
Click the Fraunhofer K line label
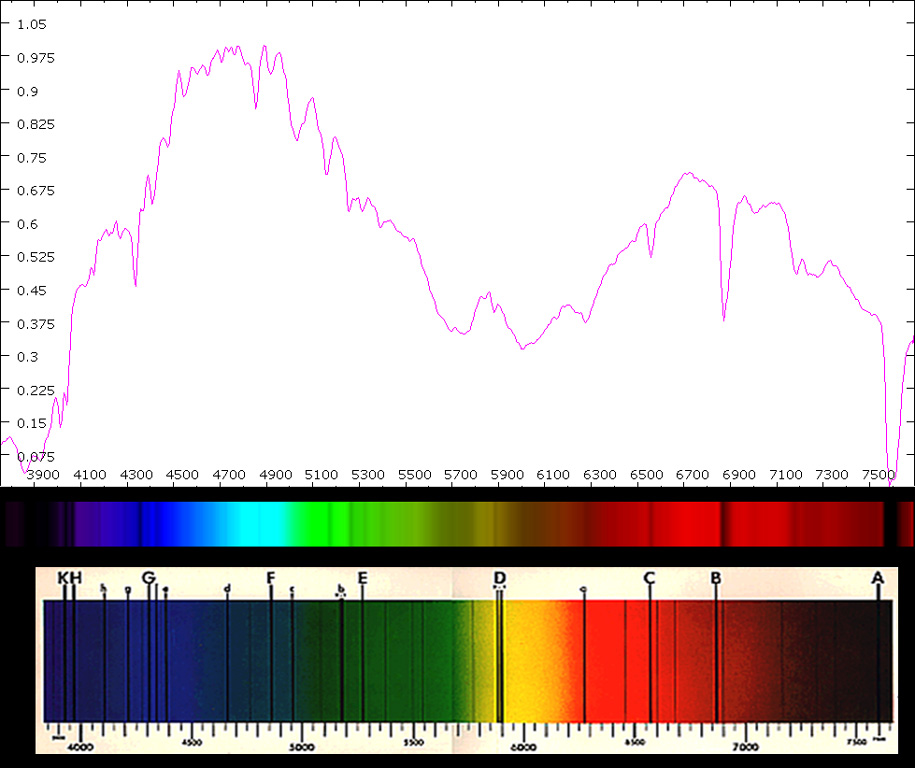[x=63, y=578]
